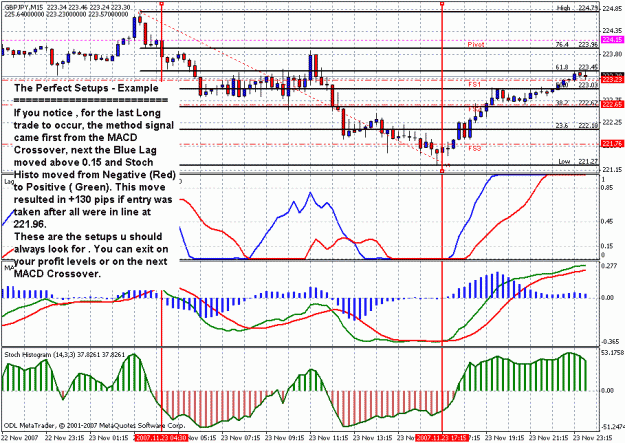Click the -51.2474 Stoch scale label
This screenshot has width=625, height=443.
[x=612, y=426]
